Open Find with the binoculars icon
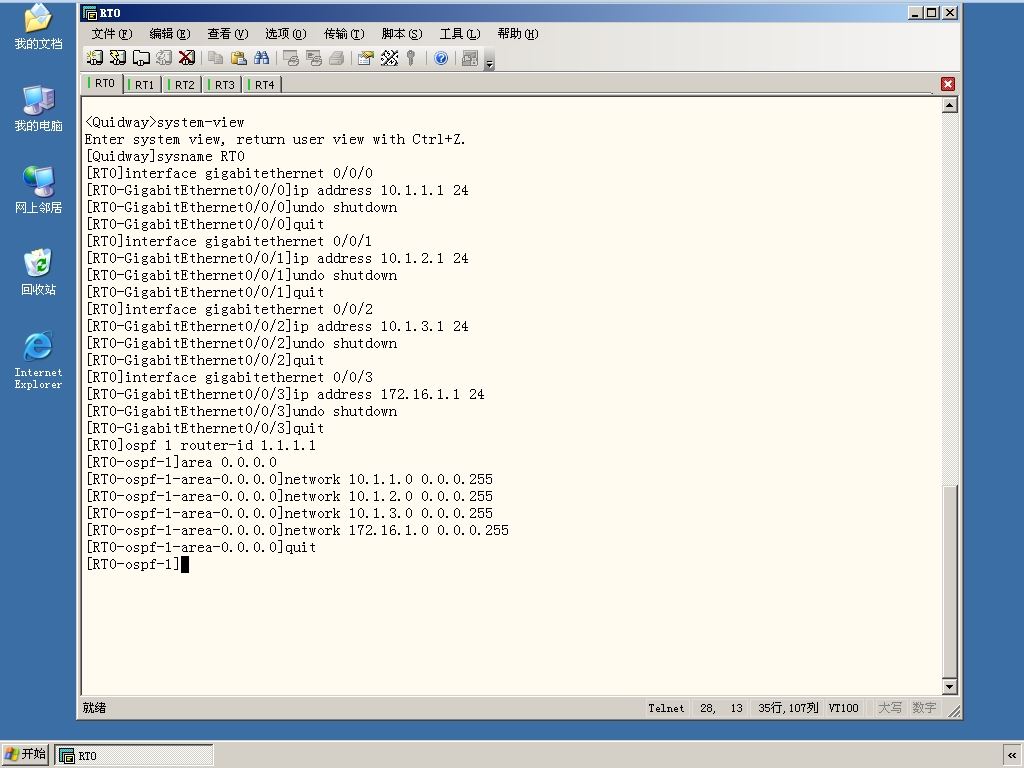The image size is (1024, 768). [261, 58]
